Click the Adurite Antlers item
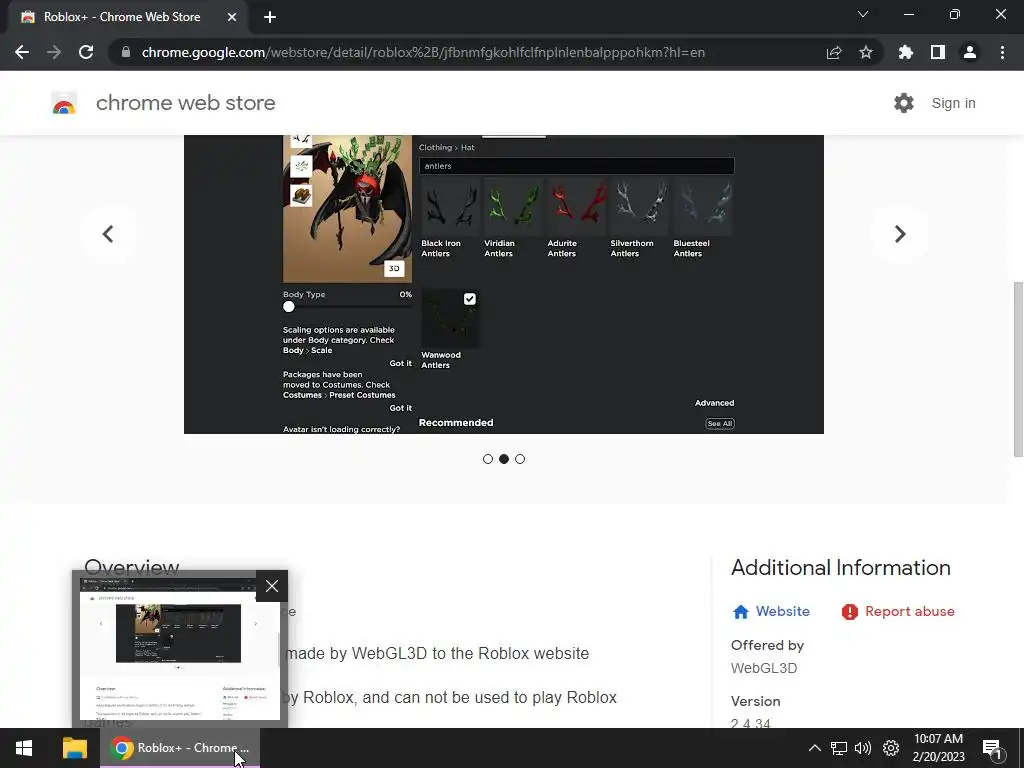Viewport: 1024px width, 768px height. (577, 218)
